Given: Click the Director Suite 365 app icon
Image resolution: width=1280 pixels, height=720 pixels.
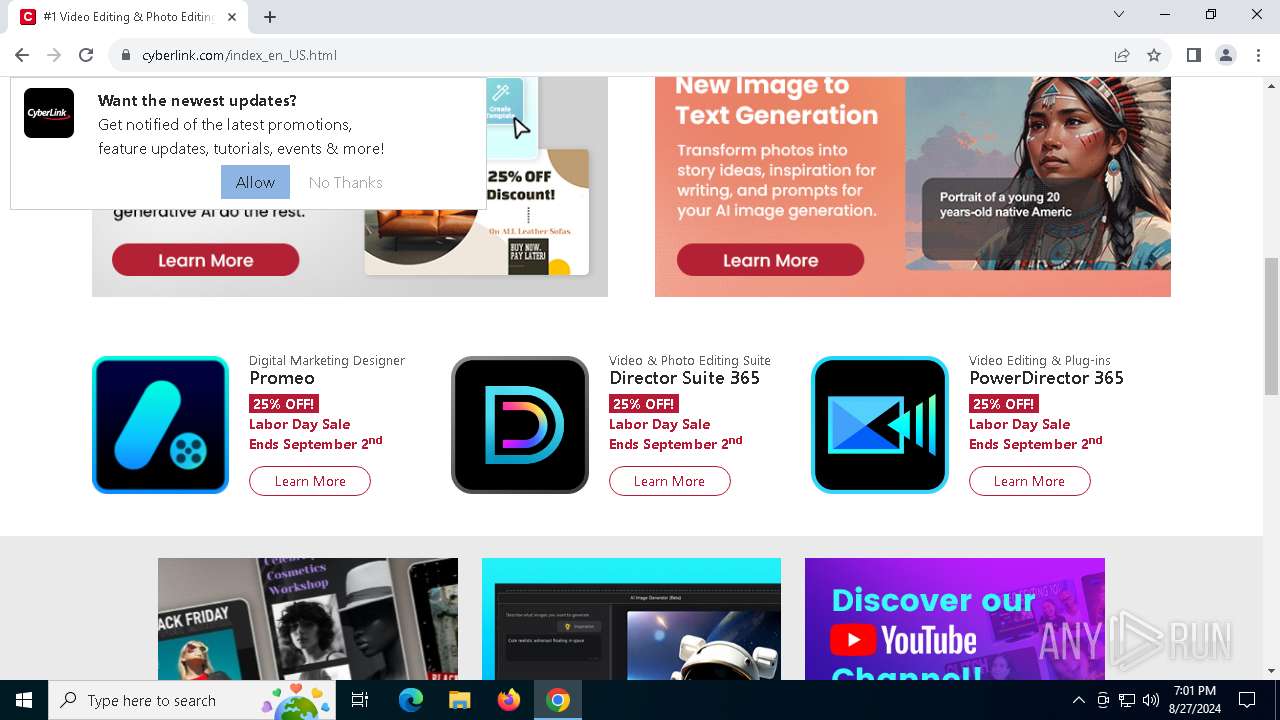Looking at the screenshot, I should (520, 425).
